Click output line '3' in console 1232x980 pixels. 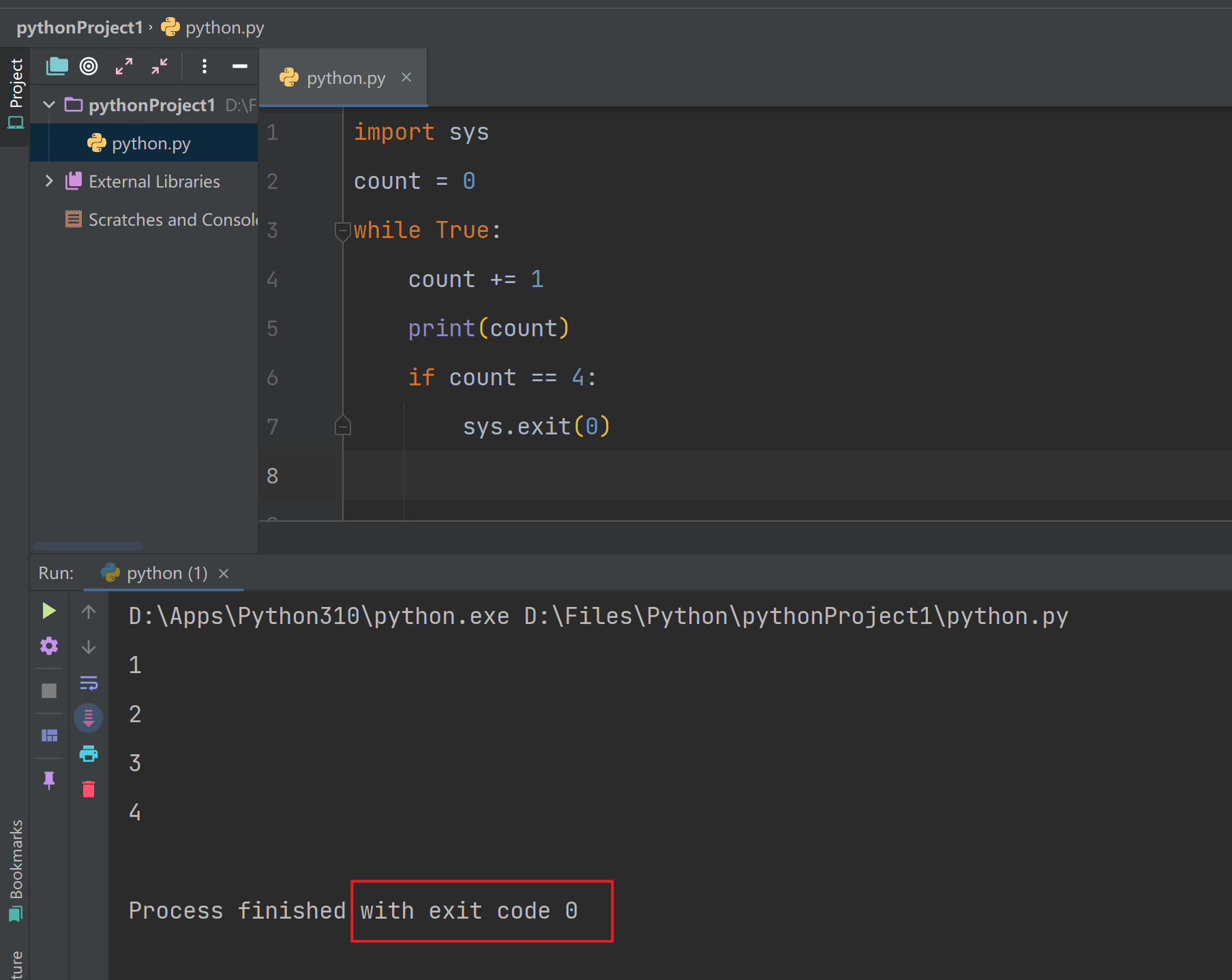tap(135, 763)
